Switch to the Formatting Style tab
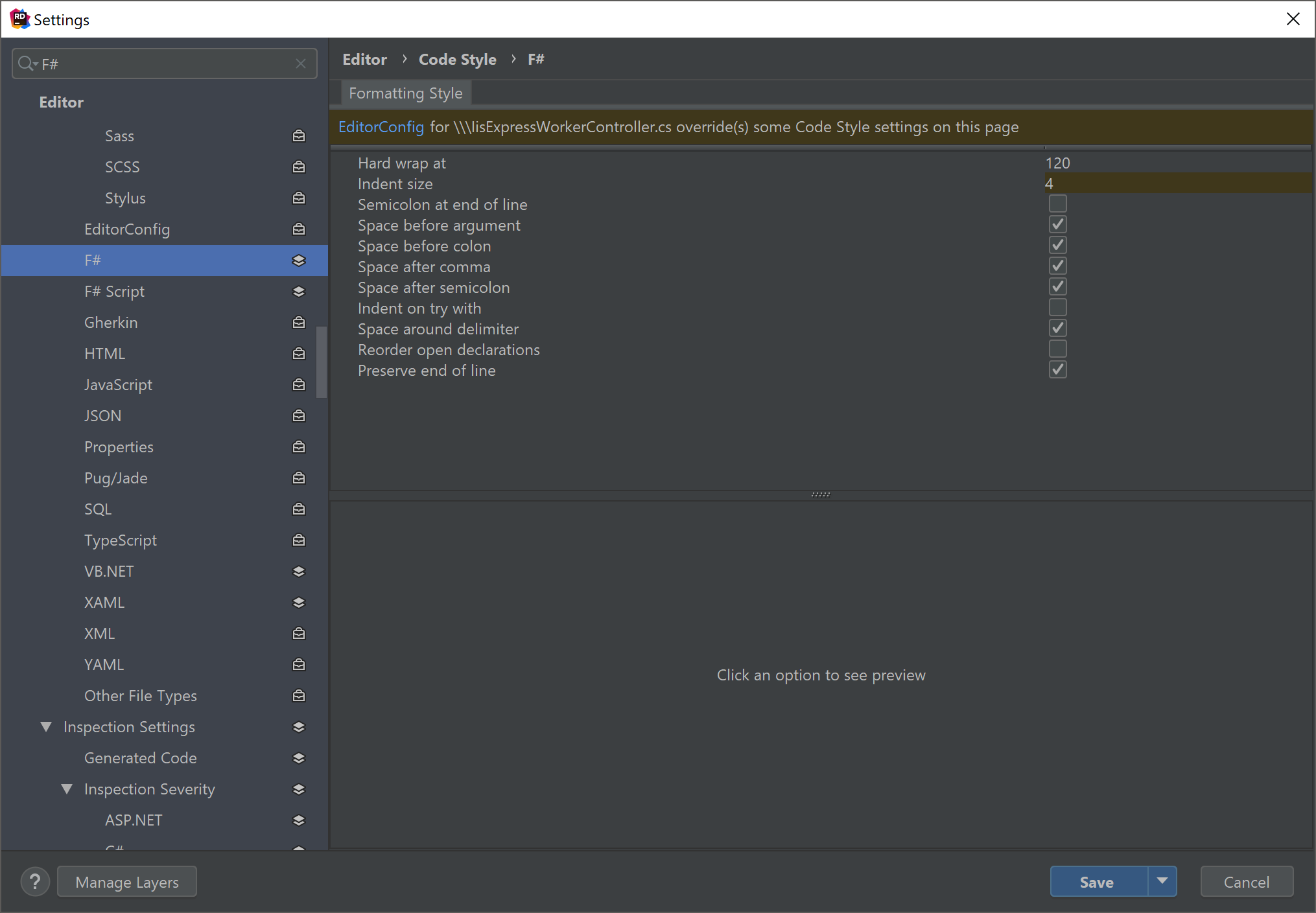This screenshot has height=913, width=1316. point(406,93)
